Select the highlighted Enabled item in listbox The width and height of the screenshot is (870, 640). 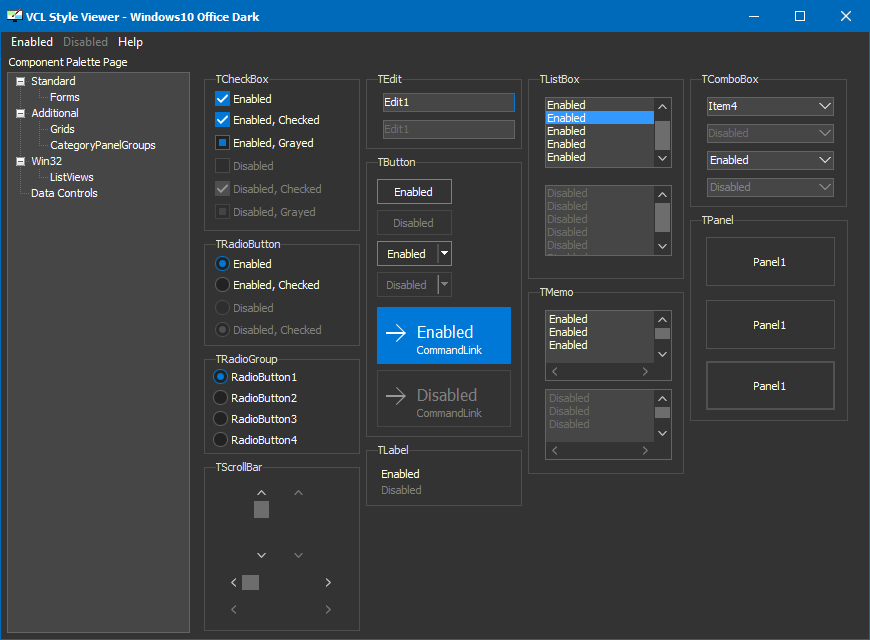[x=600, y=118]
